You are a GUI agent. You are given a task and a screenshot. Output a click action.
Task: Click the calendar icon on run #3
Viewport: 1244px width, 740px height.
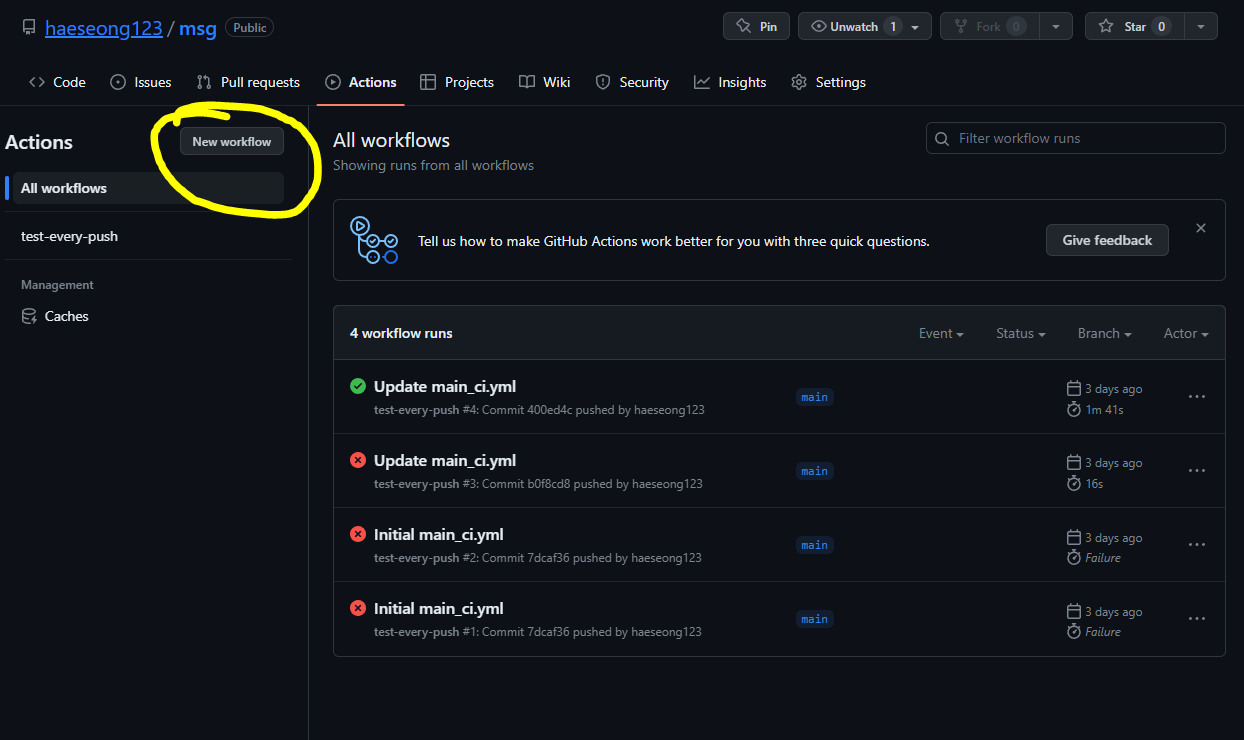click(1074, 462)
